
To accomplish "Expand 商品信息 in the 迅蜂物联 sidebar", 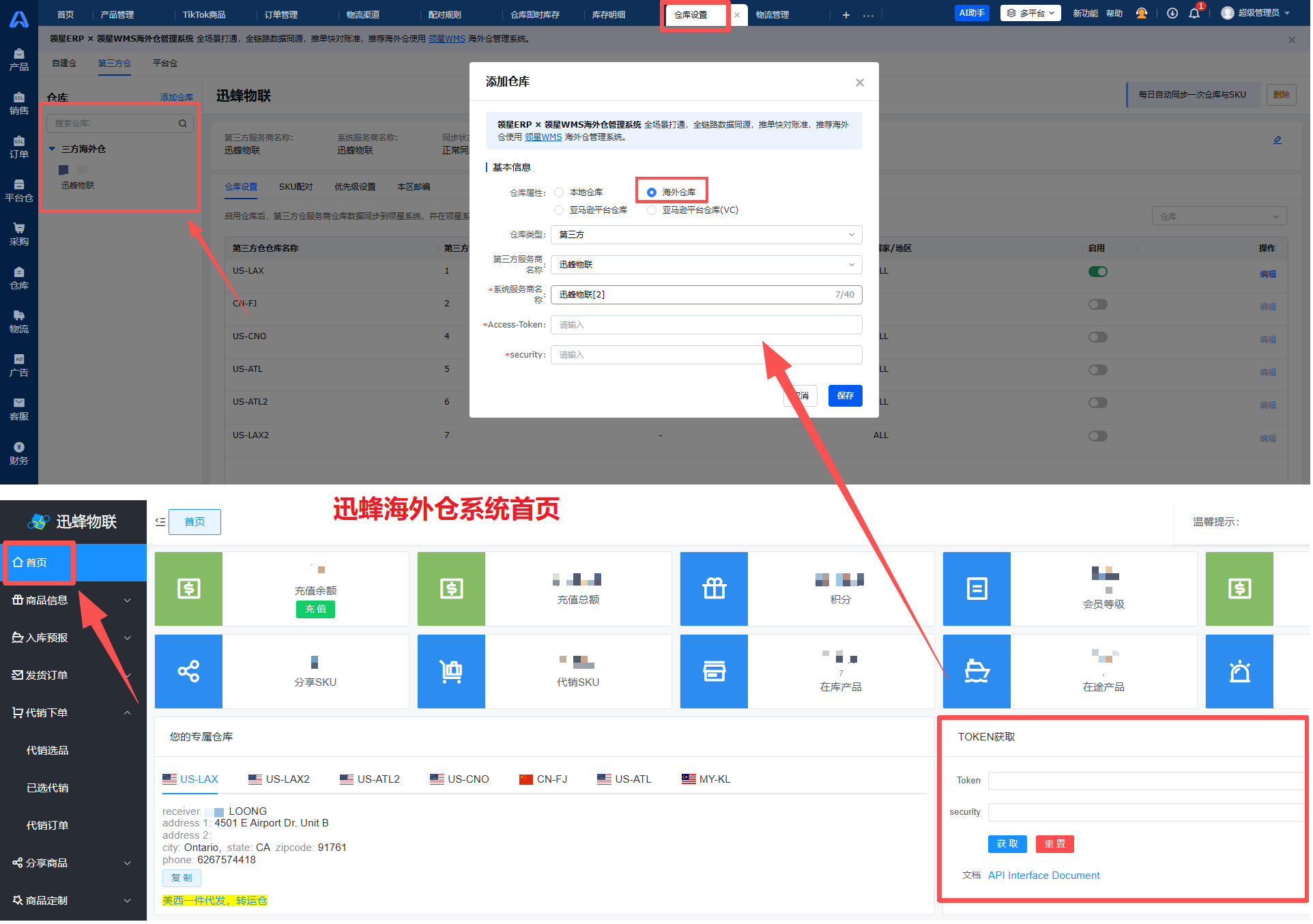I will click(x=74, y=601).
